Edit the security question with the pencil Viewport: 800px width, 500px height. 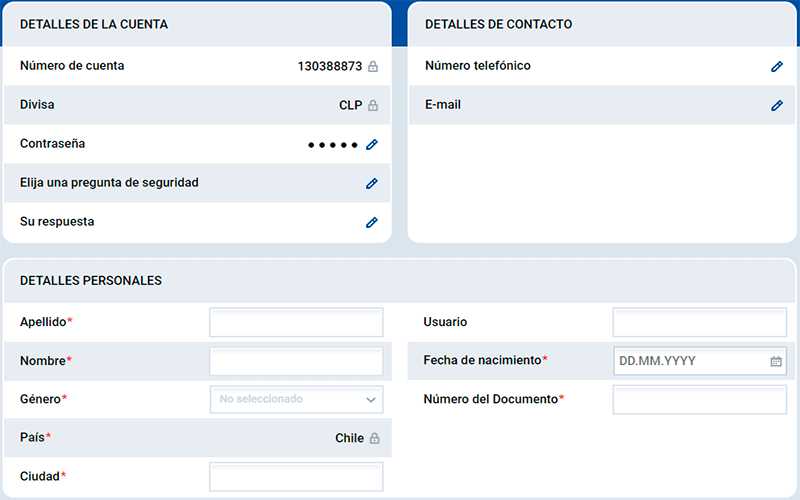pos(372,184)
